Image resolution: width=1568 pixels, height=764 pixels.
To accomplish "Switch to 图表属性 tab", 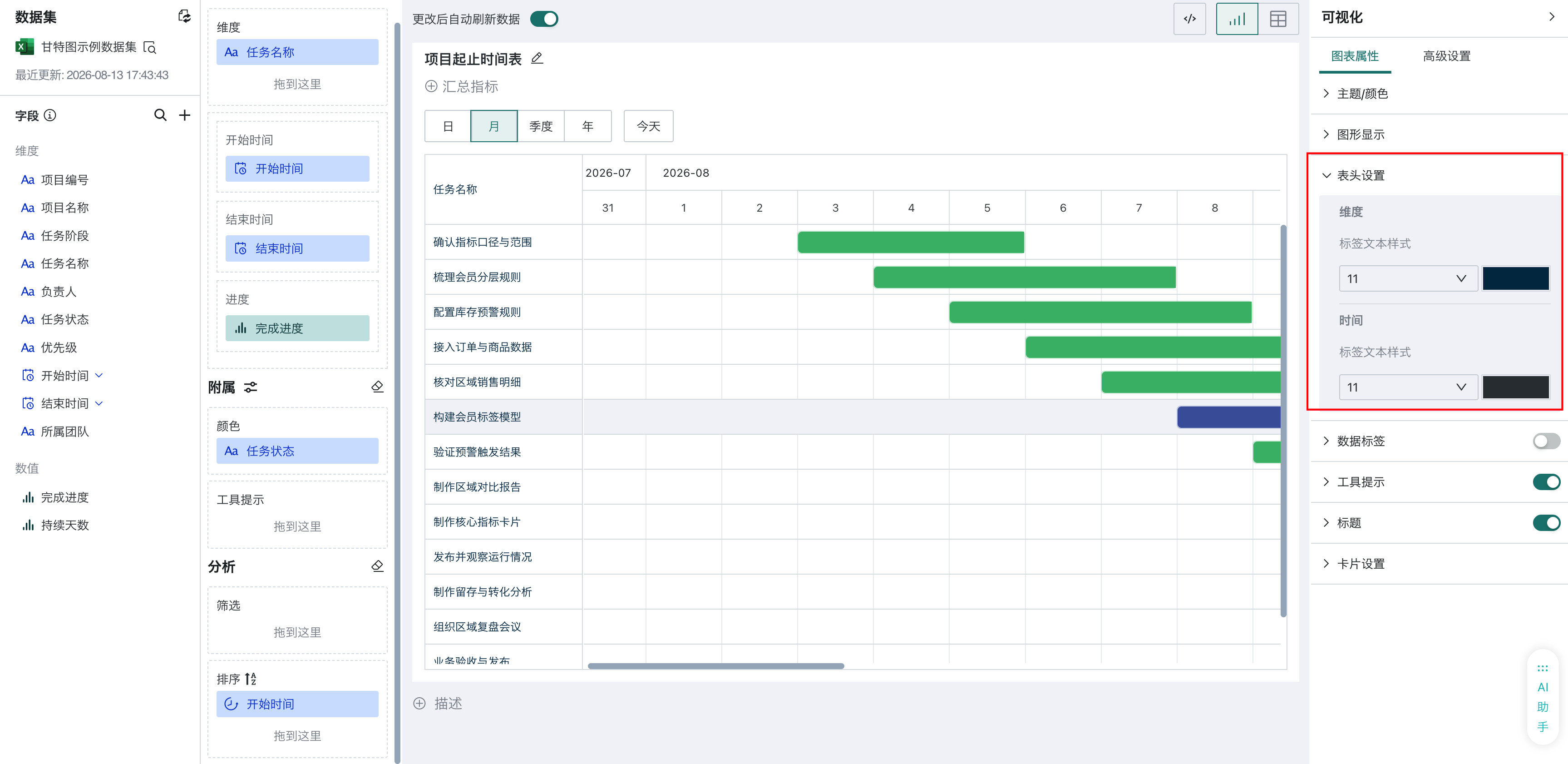I will (x=1355, y=56).
